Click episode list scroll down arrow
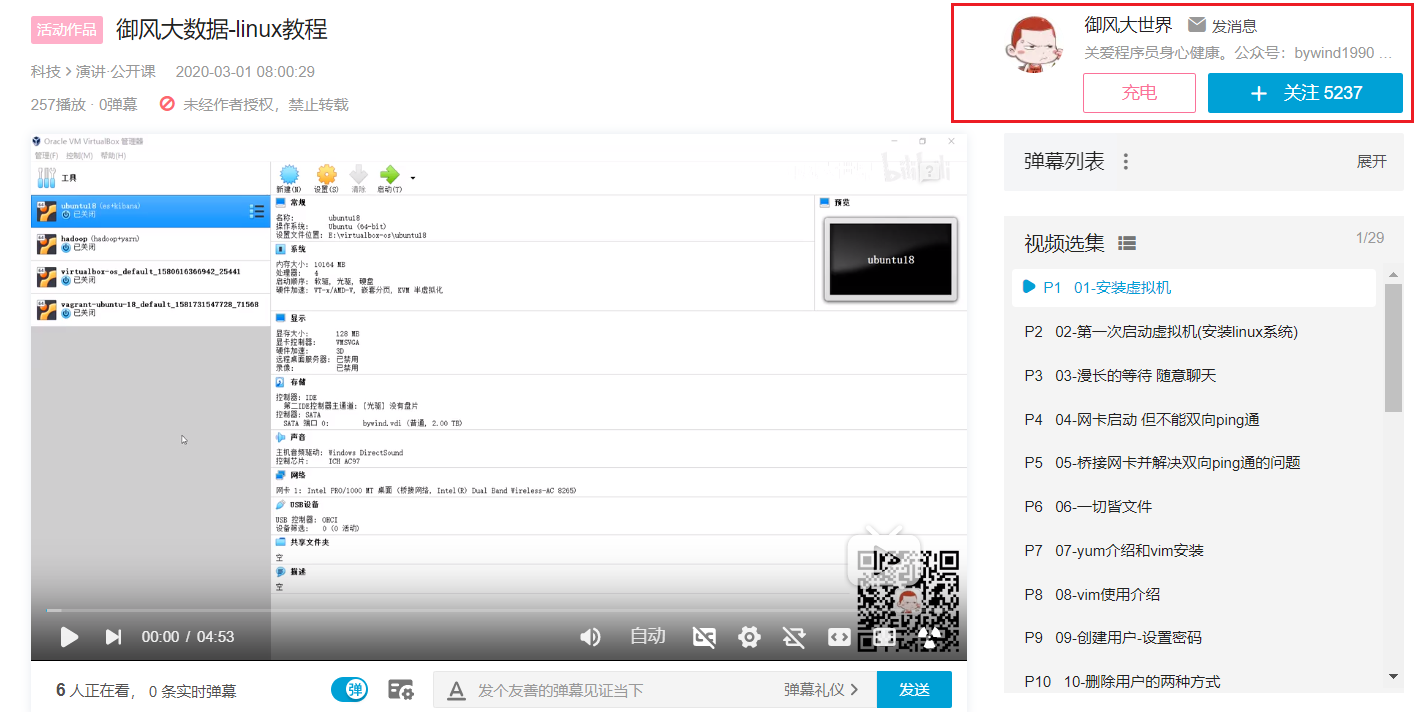The width and height of the screenshot is (1425, 712). pyautogui.click(x=1394, y=677)
